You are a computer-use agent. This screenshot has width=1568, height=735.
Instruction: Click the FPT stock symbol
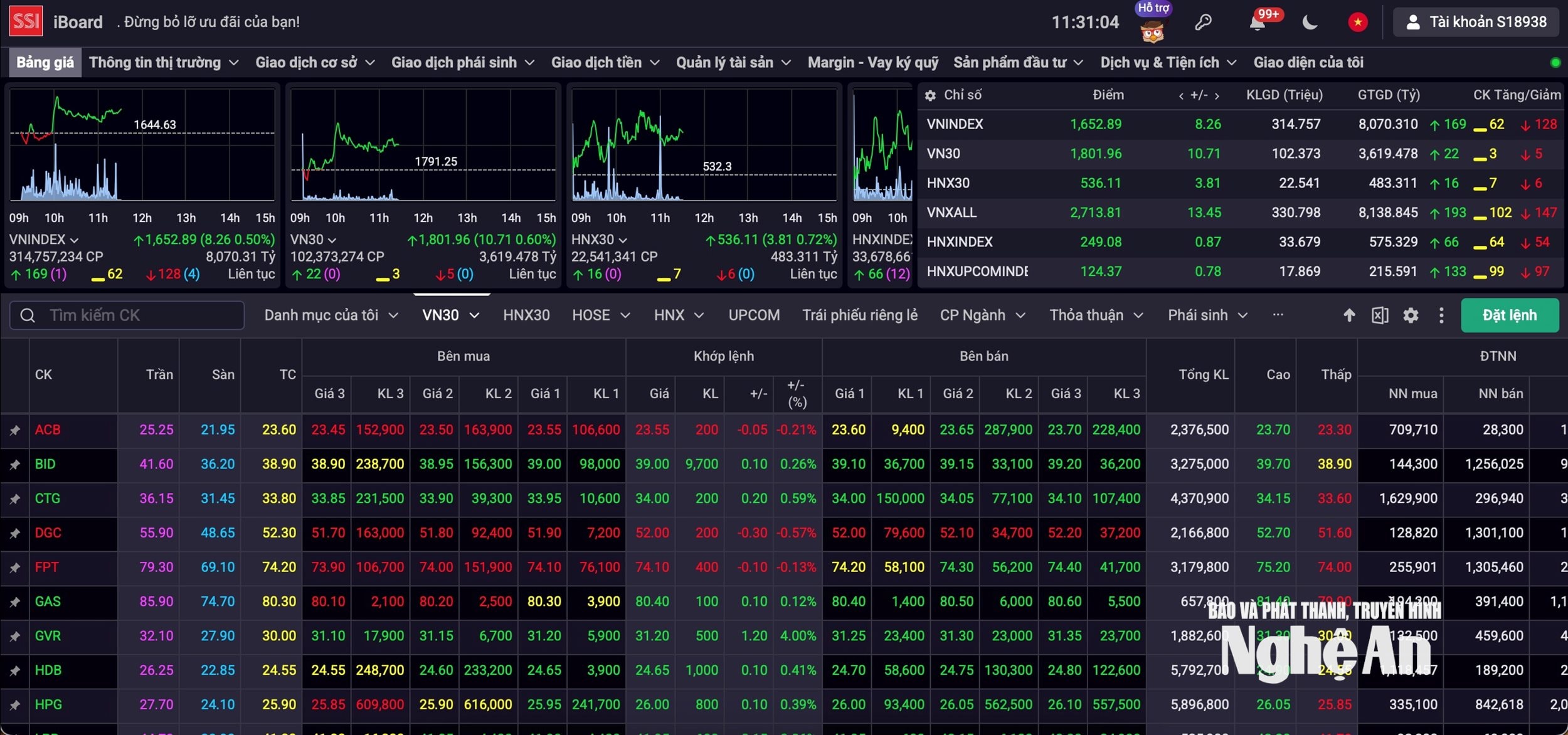tap(46, 568)
